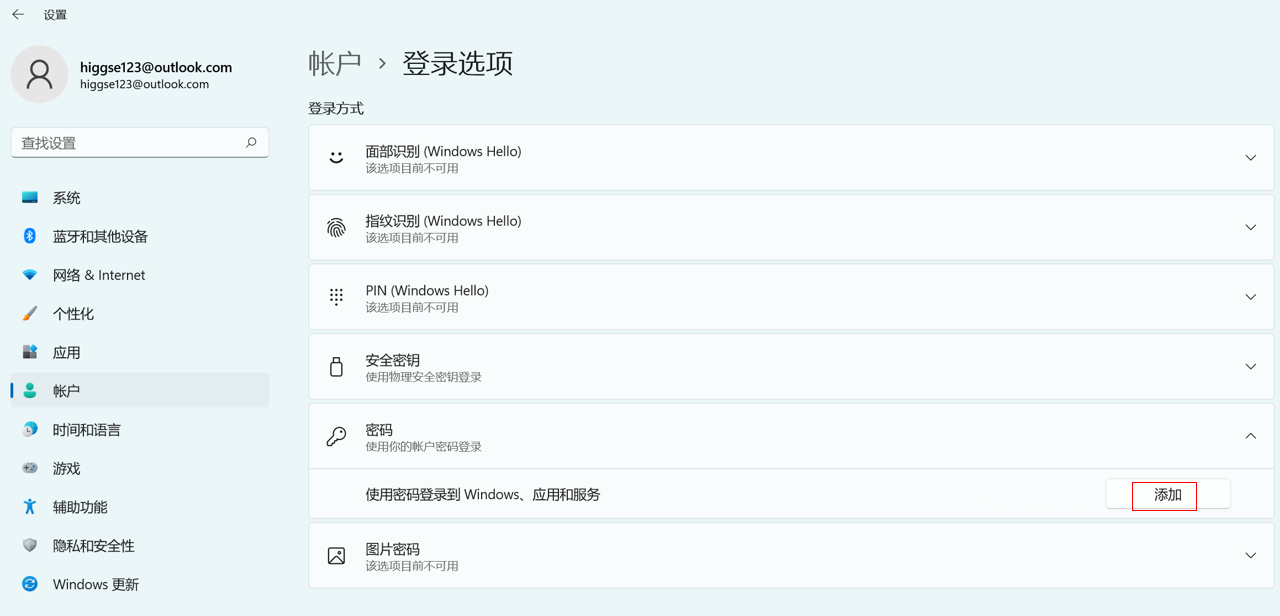
Task: Click the Windows 更新 sync icon
Action: point(30,584)
